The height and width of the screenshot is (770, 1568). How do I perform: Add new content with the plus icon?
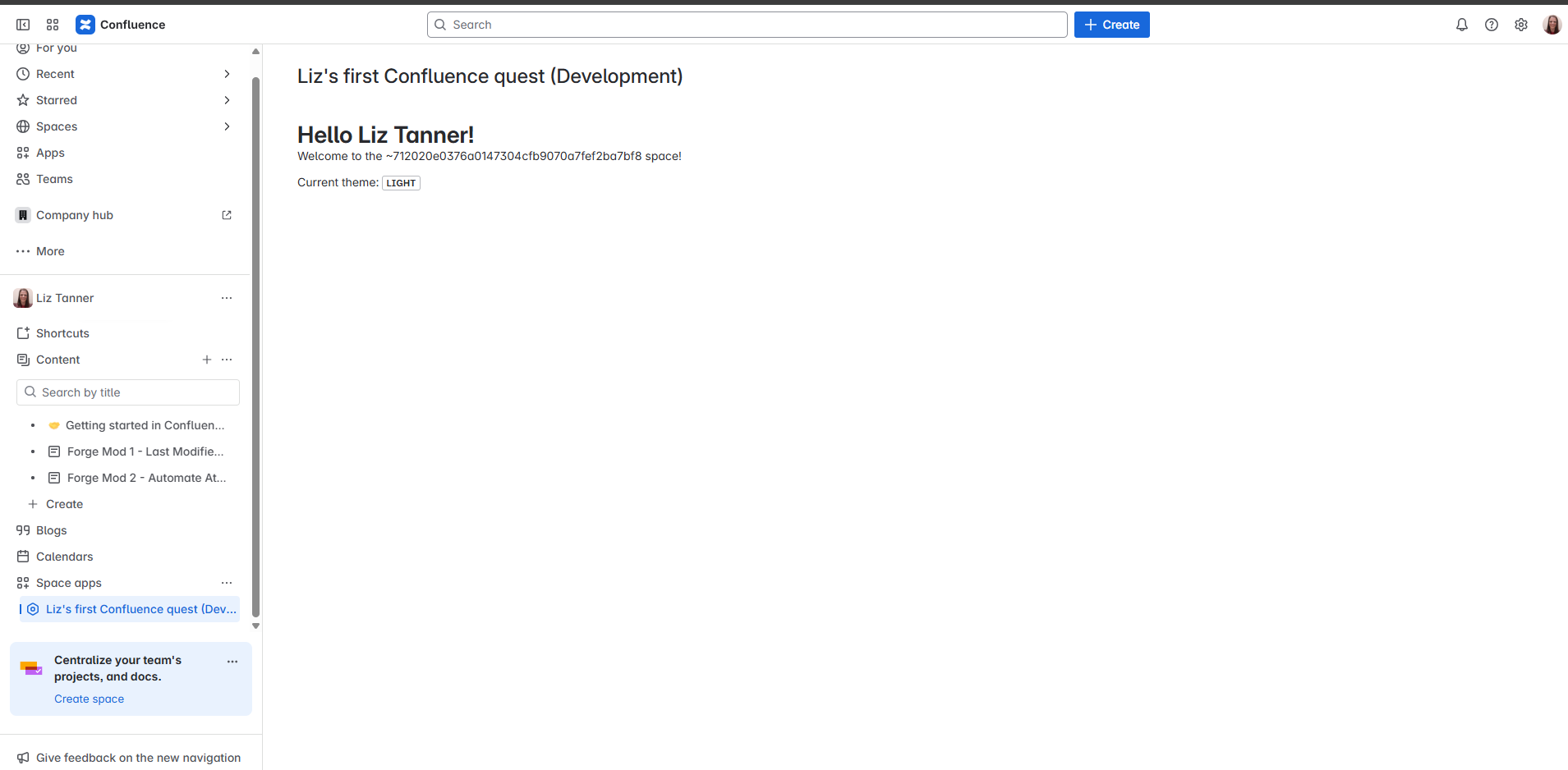pos(207,360)
